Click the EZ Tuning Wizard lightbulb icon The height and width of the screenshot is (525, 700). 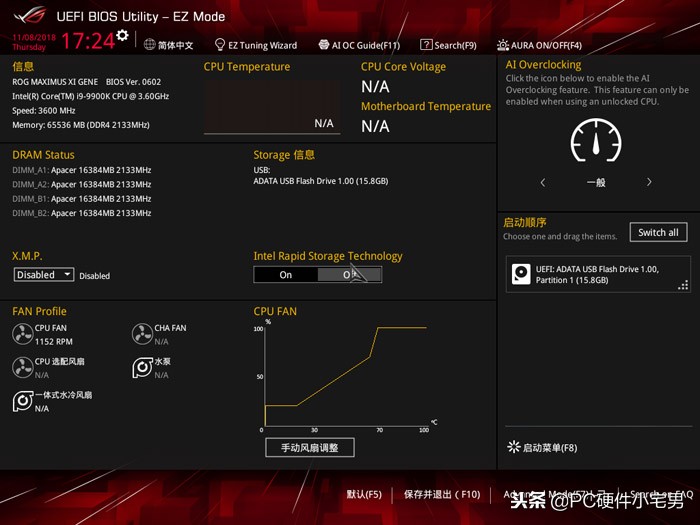pos(220,45)
